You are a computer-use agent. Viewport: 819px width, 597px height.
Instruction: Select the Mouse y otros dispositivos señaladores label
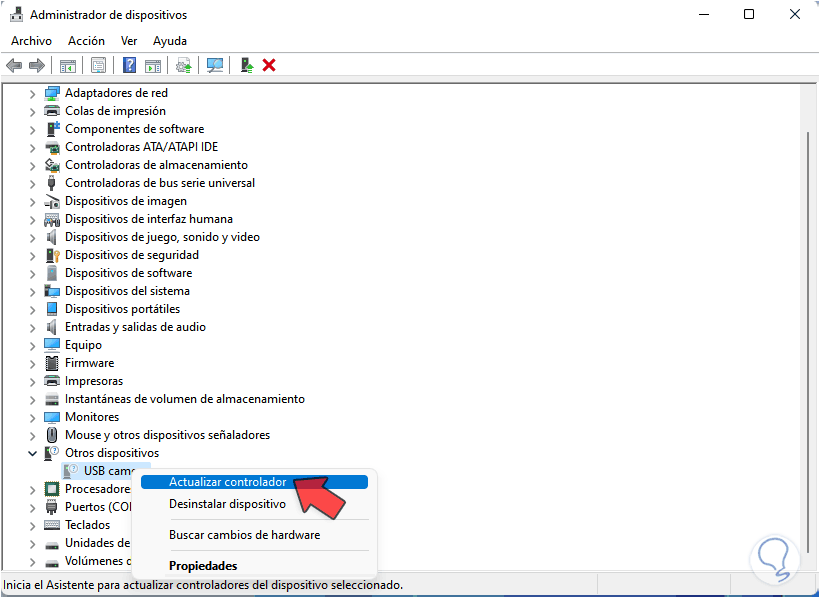click(x=167, y=435)
